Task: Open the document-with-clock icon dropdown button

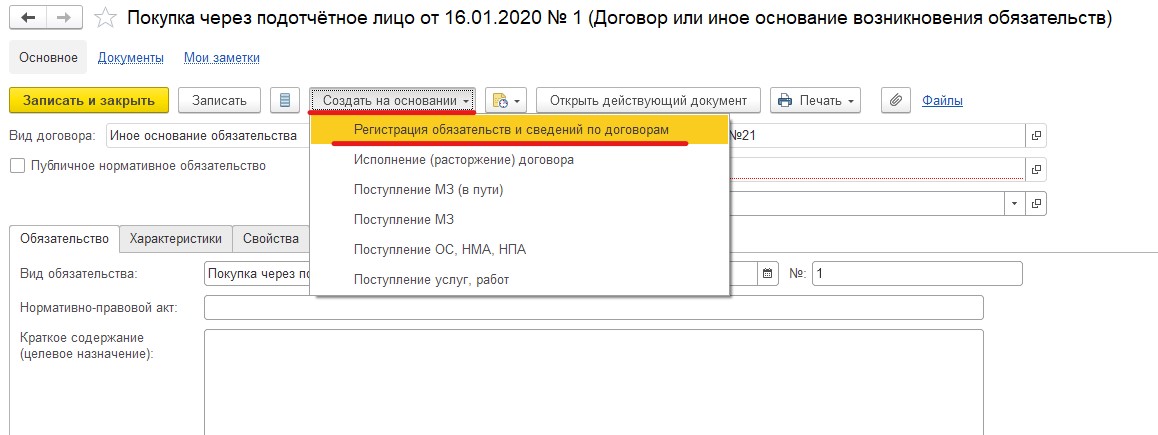Action: [x=507, y=100]
